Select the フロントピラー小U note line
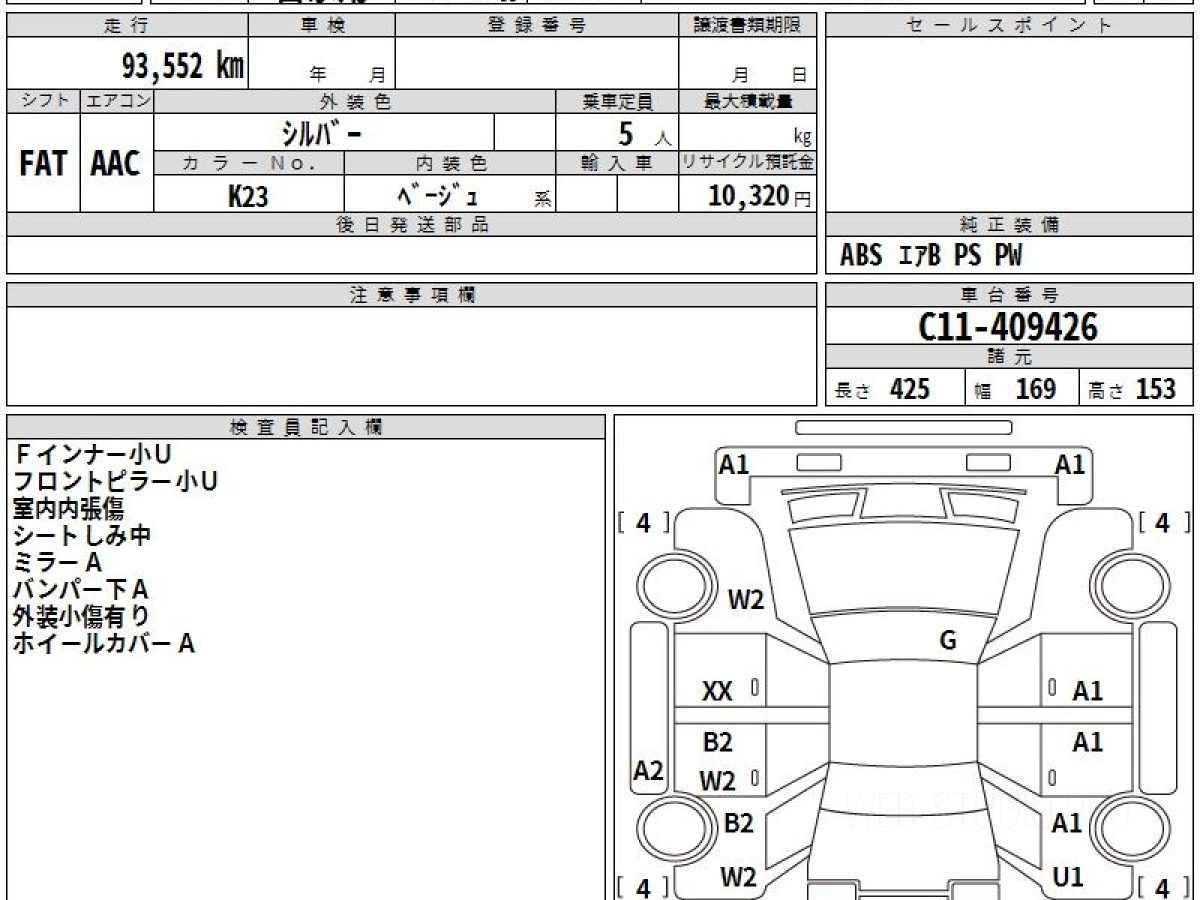This screenshot has height=900, width=1200. (115, 481)
